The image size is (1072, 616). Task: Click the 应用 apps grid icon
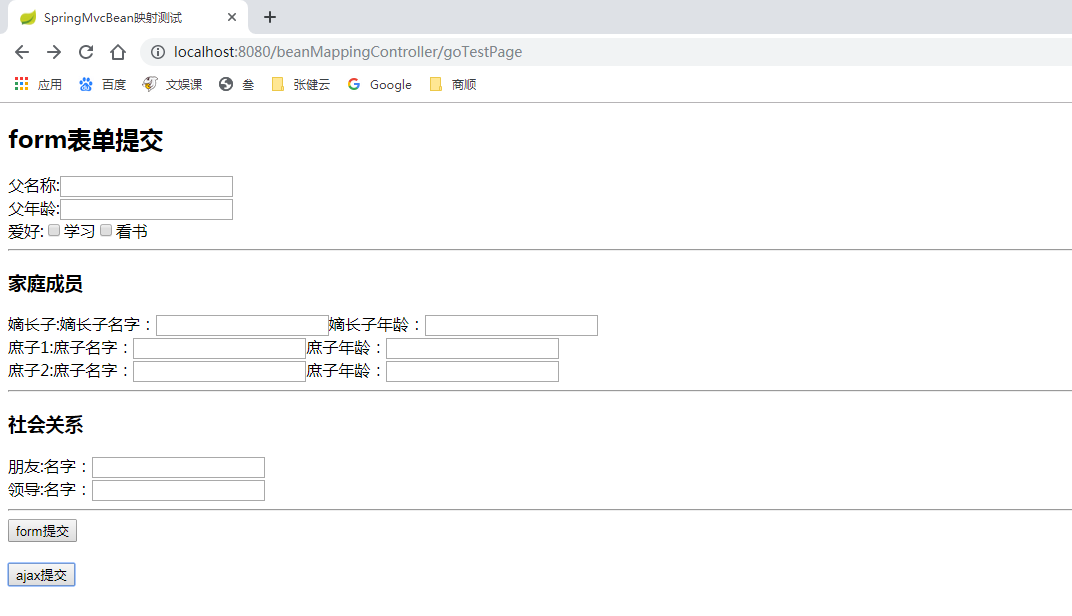coord(20,84)
